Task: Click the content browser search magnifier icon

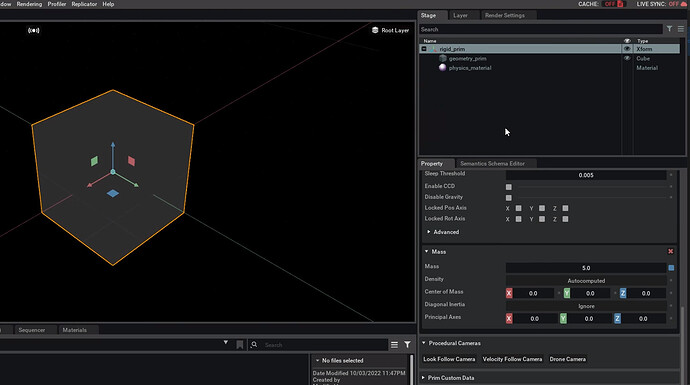Action: click(254, 345)
